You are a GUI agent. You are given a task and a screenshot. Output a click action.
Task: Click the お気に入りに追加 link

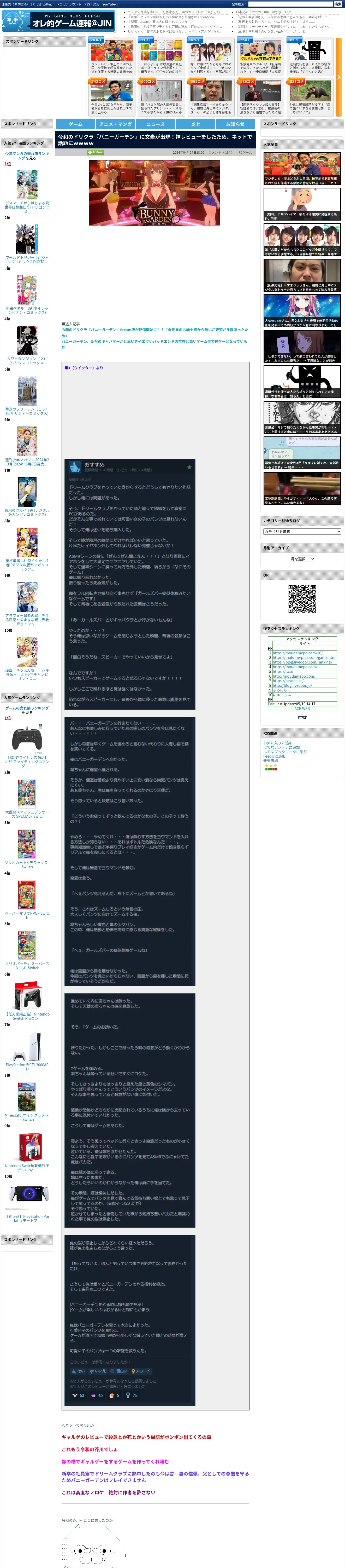(x=278, y=743)
